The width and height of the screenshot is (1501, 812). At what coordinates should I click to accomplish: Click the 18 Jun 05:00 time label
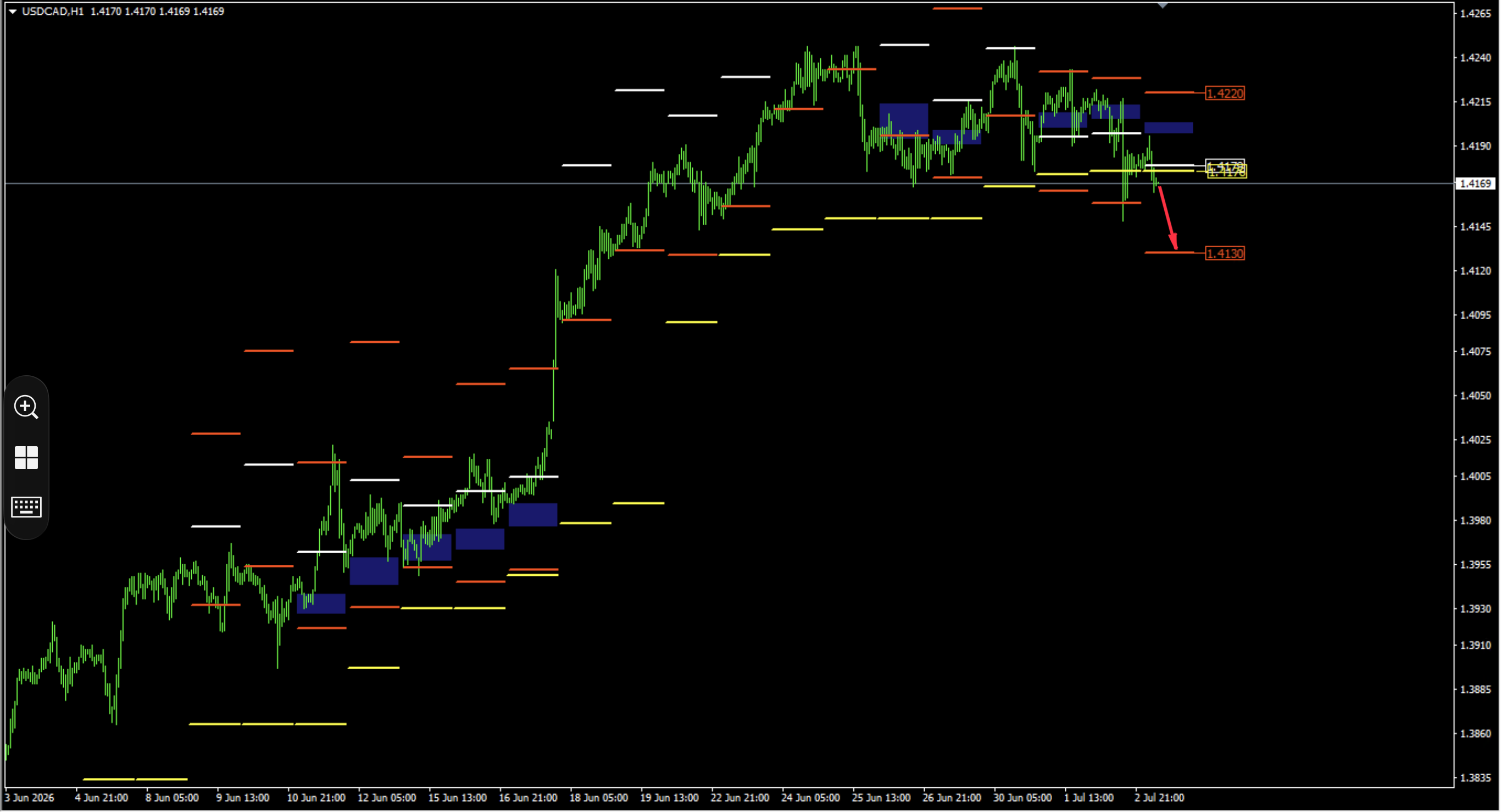click(598, 798)
